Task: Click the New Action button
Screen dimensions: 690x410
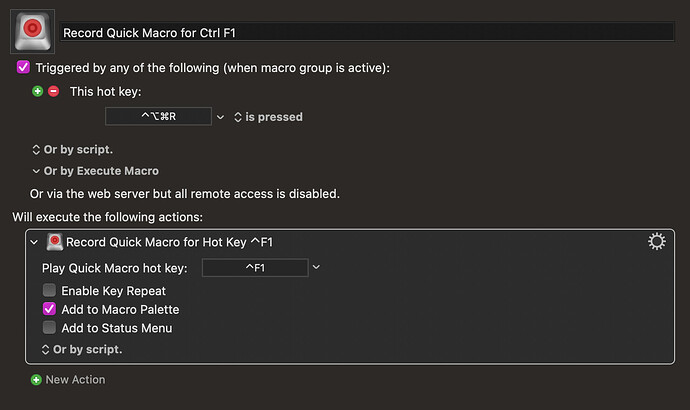Action: point(75,380)
